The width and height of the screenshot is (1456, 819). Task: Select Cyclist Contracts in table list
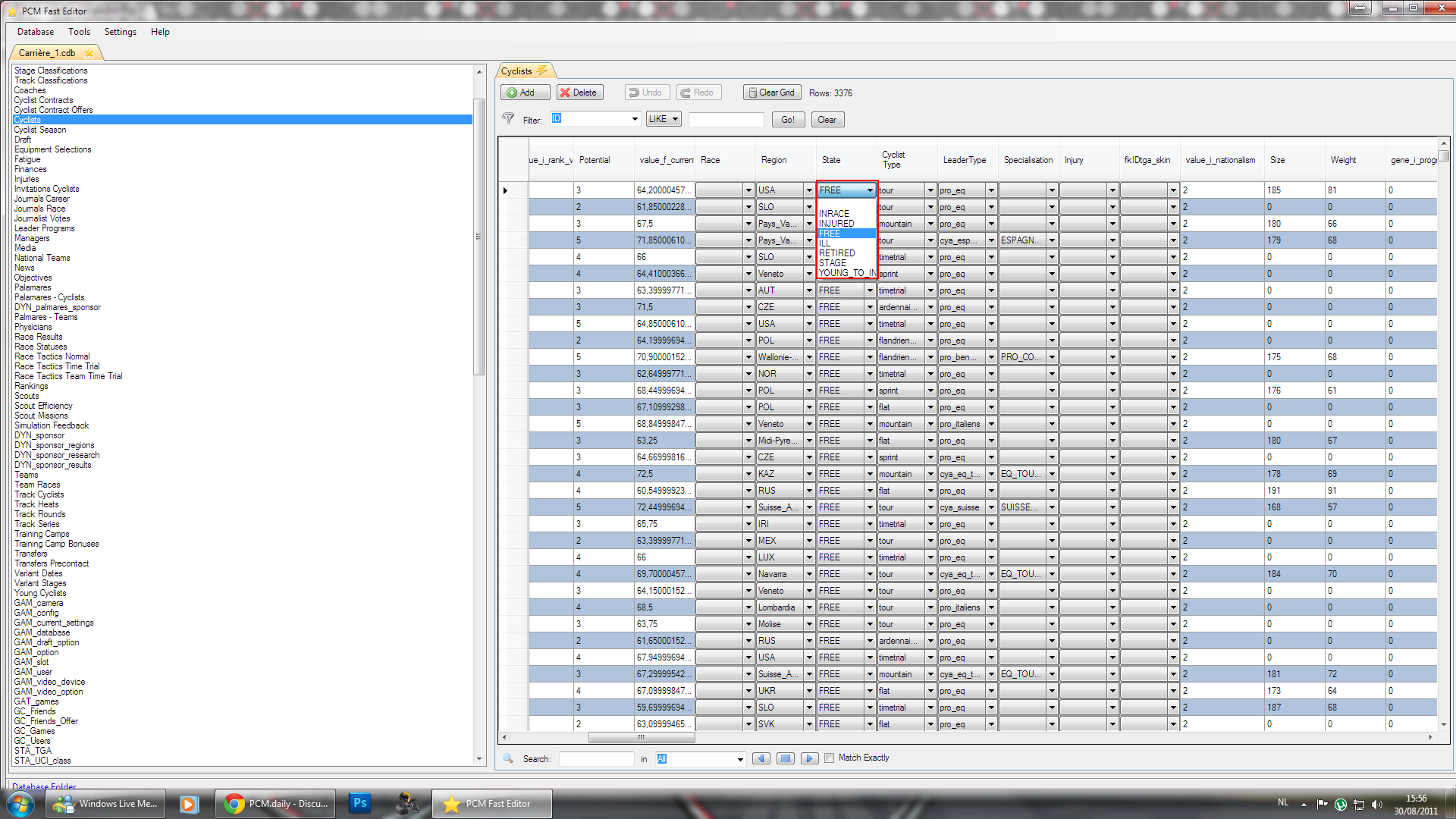tap(43, 100)
